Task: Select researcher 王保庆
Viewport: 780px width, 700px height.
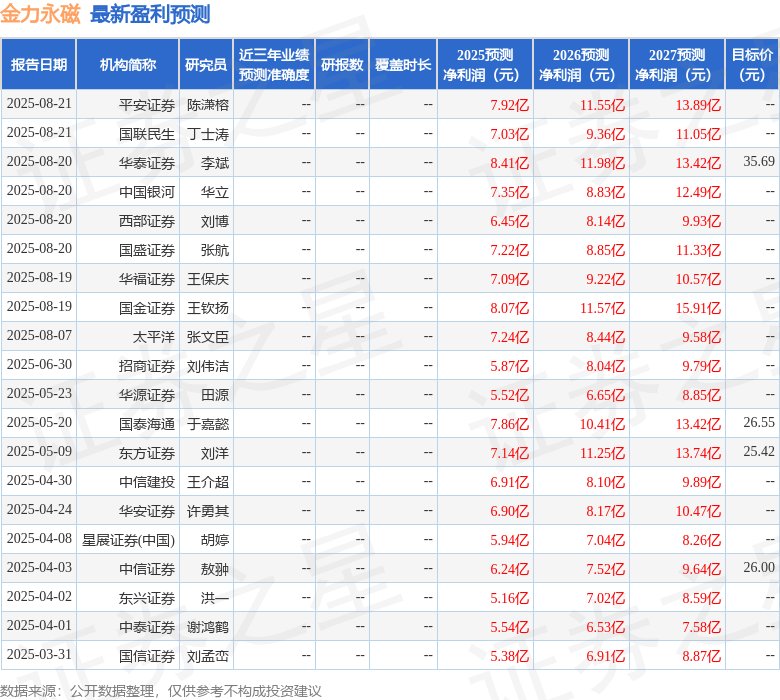Action: click(x=208, y=279)
